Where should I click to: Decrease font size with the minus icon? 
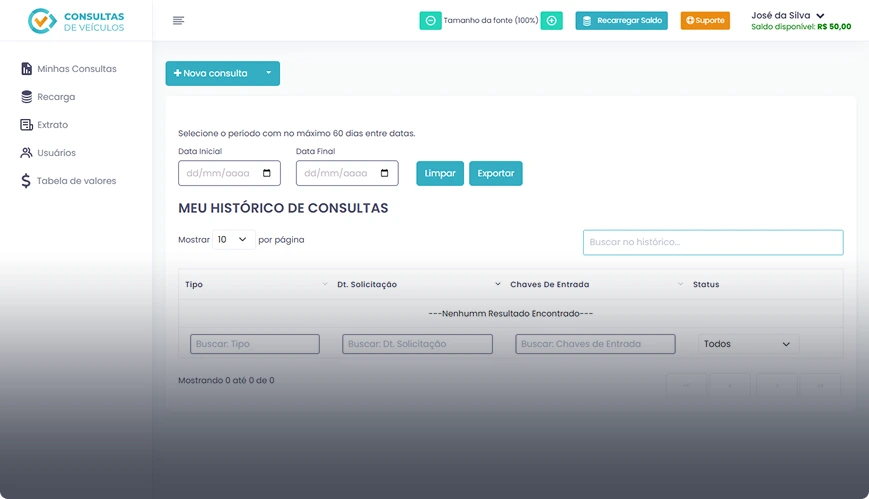pyautogui.click(x=430, y=20)
